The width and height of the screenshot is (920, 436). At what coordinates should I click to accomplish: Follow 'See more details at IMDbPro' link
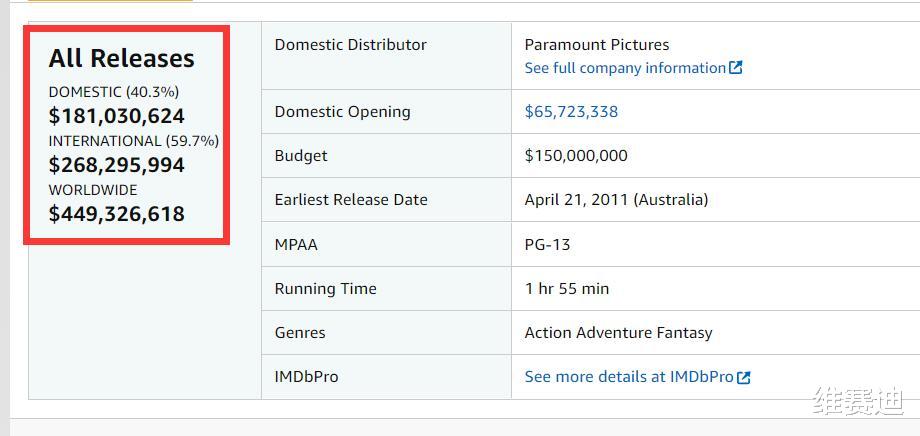point(629,377)
